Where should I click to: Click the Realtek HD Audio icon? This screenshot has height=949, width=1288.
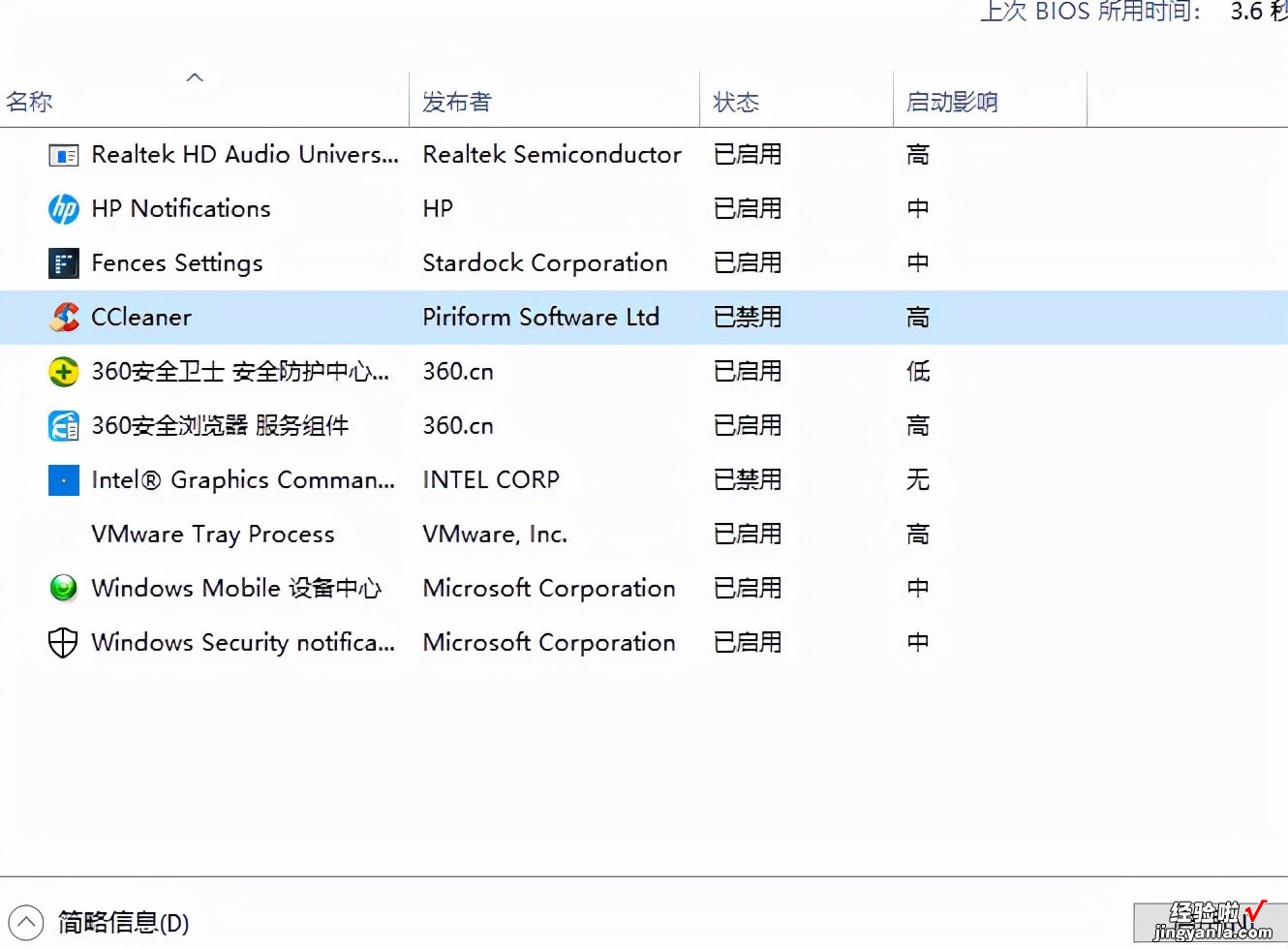click(63, 155)
